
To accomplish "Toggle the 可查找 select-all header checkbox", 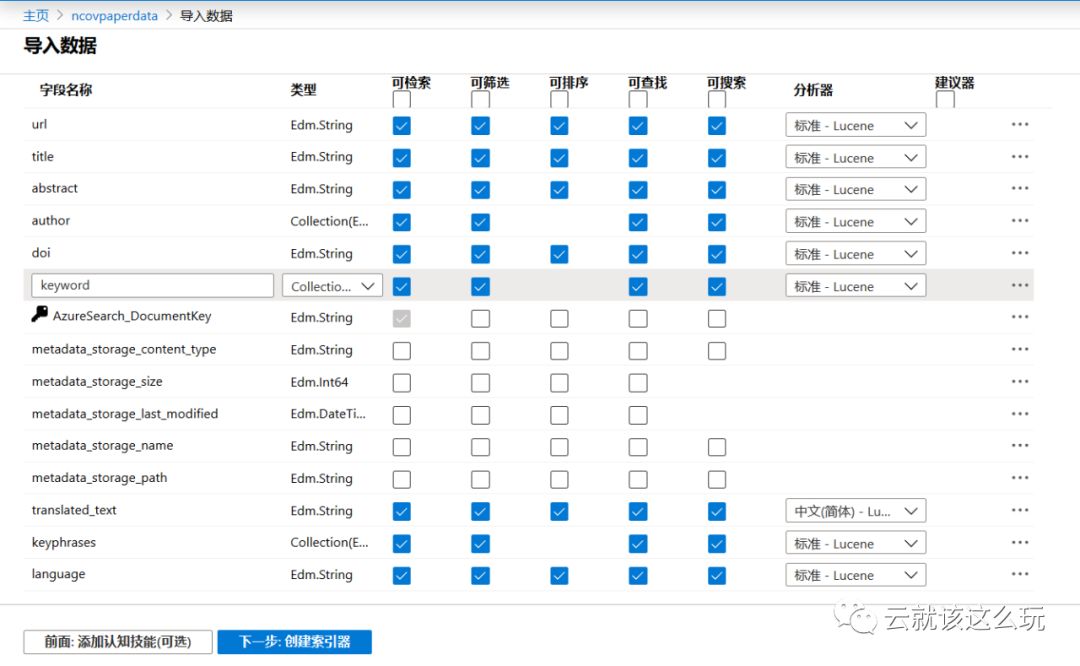I will (x=638, y=100).
